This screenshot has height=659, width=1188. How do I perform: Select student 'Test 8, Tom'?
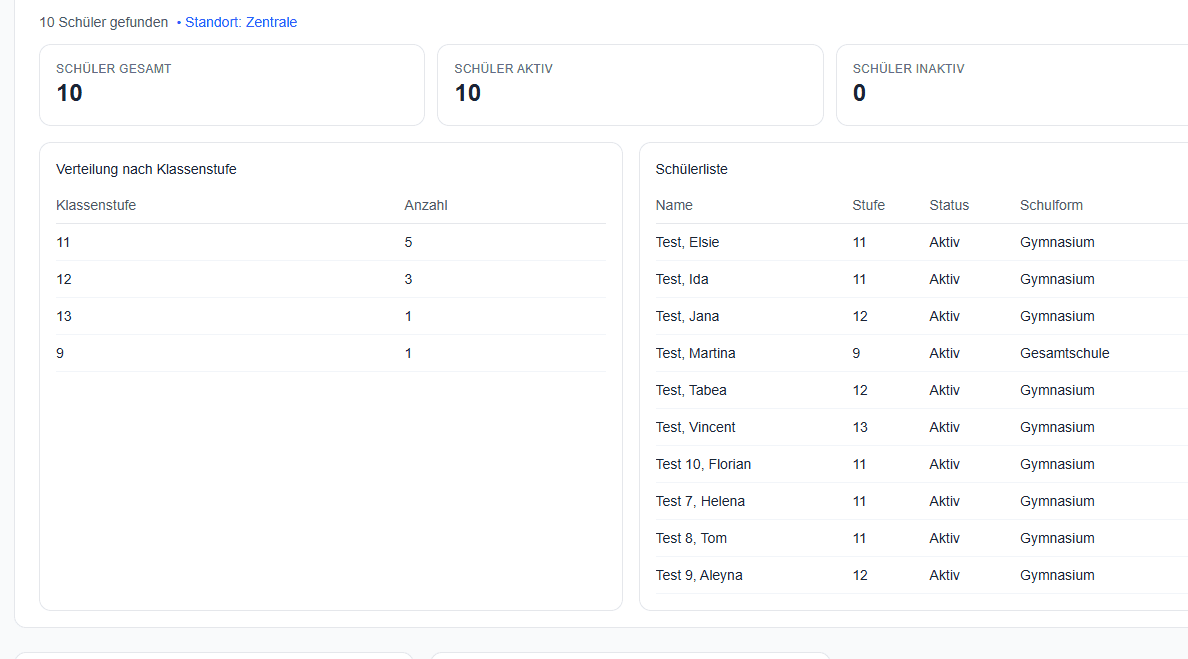click(691, 539)
